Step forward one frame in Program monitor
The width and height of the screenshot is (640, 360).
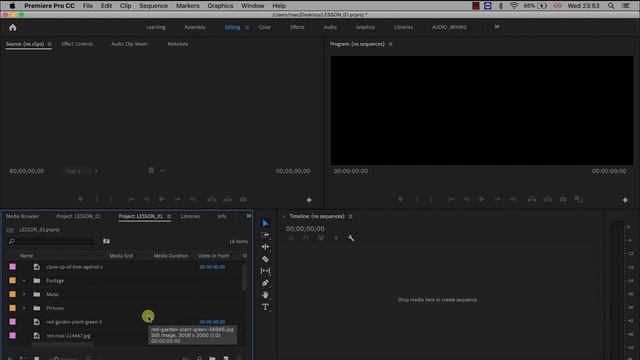coord(497,199)
